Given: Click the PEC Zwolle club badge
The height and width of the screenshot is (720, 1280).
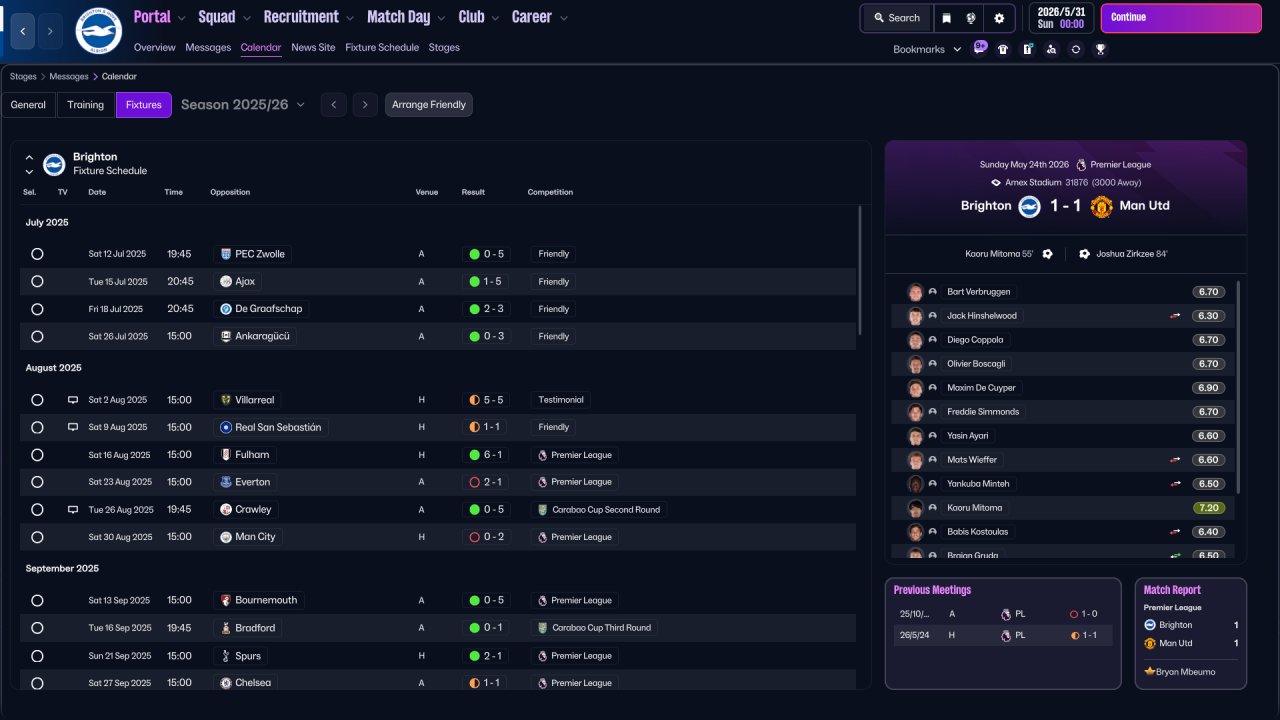Looking at the screenshot, I should click(226, 254).
